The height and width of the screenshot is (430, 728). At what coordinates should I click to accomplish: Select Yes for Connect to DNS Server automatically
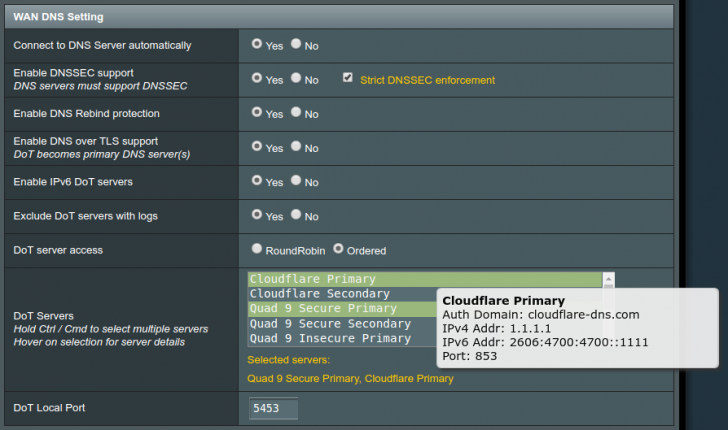pos(257,44)
